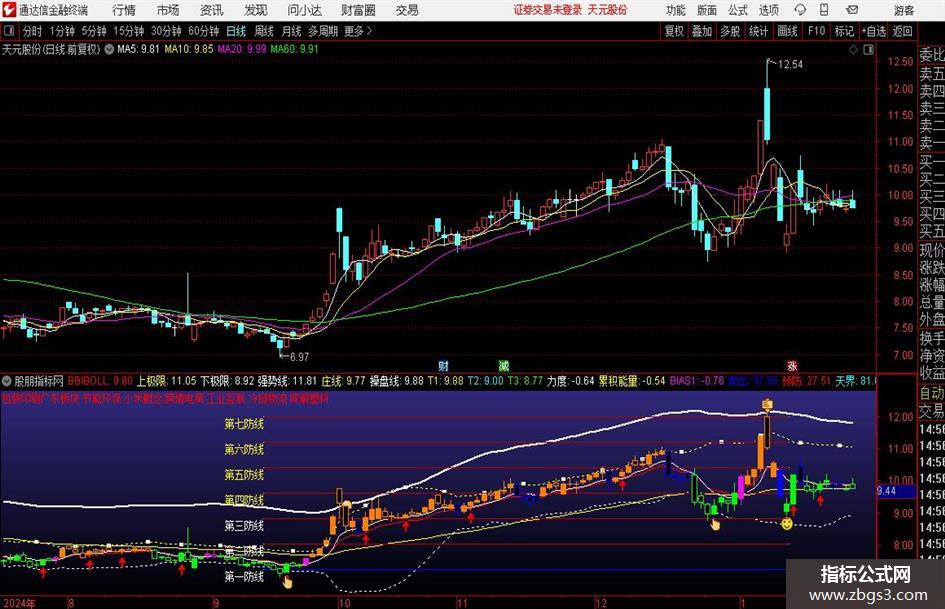
Task: Click the BBIBOLL indicator name
Action: 89,381
